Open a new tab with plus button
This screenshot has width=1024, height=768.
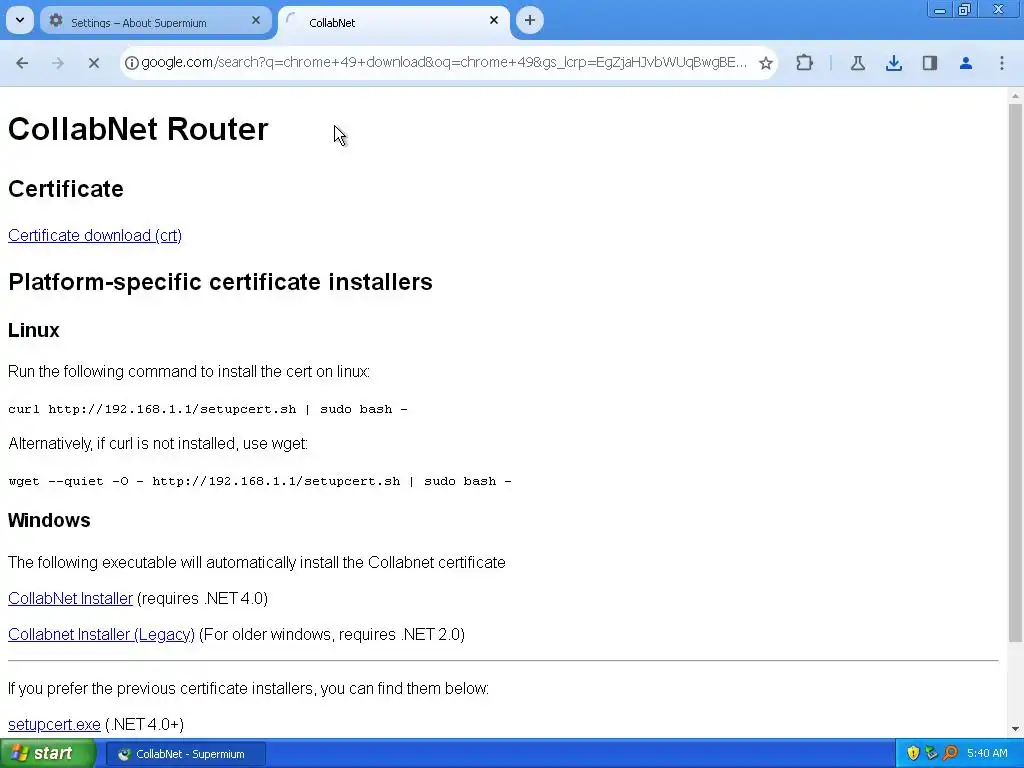530,20
